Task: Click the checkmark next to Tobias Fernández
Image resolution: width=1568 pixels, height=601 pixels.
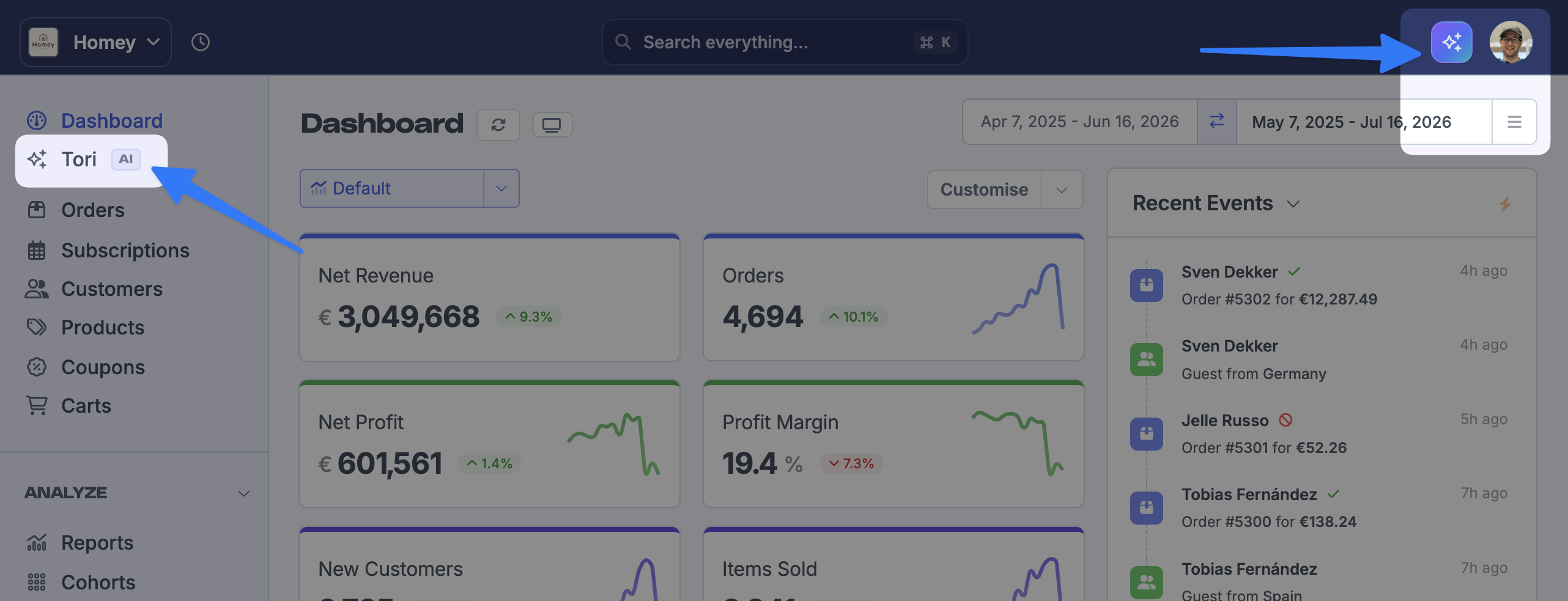Action: pos(1334,493)
